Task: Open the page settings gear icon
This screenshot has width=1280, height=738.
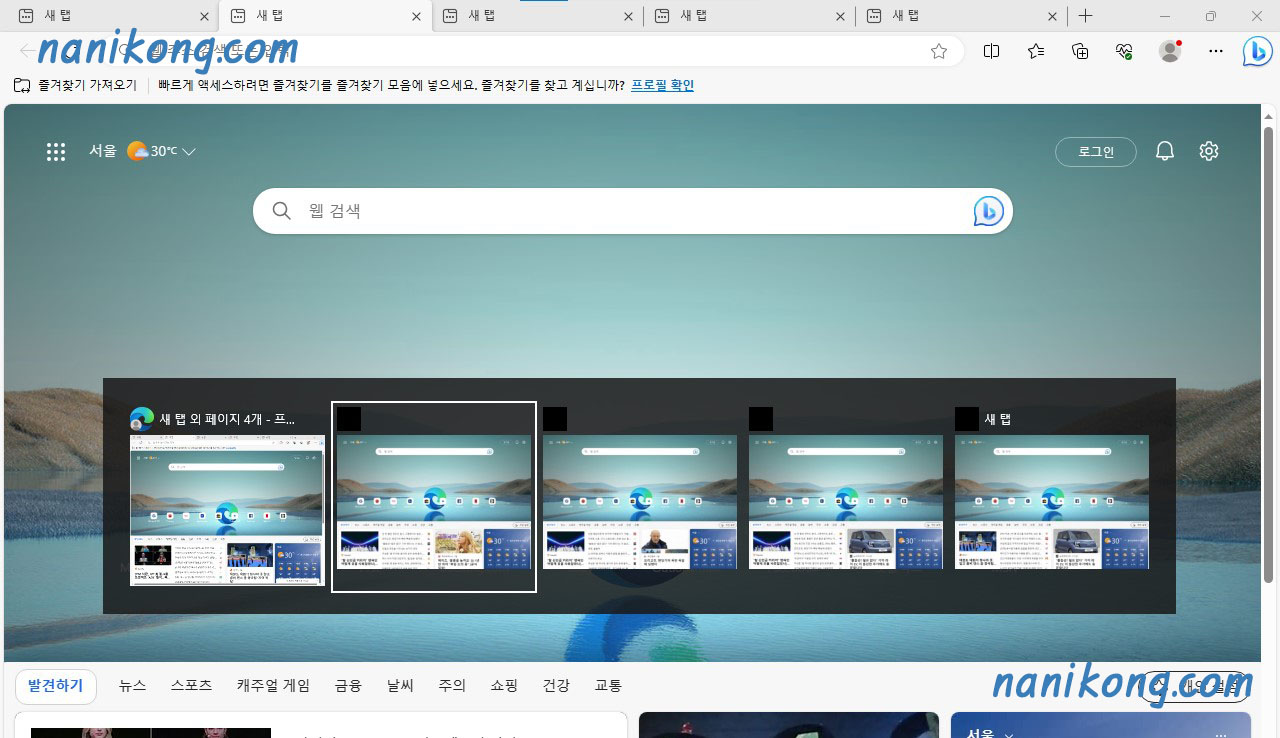Action: [1208, 151]
